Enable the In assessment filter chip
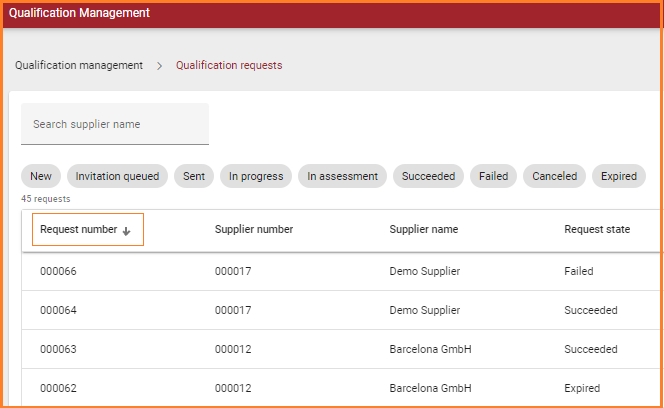664x408 pixels. [342, 176]
